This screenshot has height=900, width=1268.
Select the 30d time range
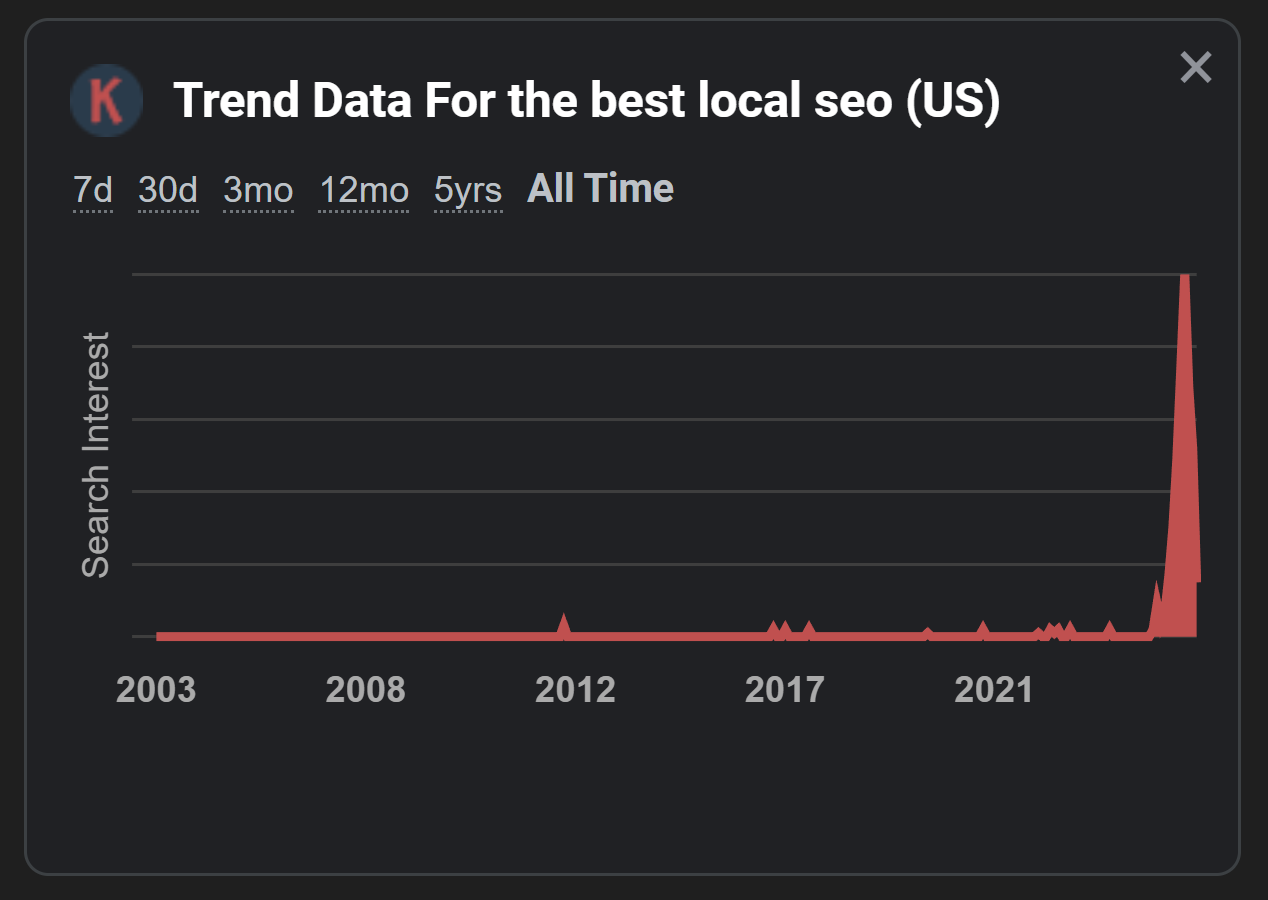tap(168, 189)
